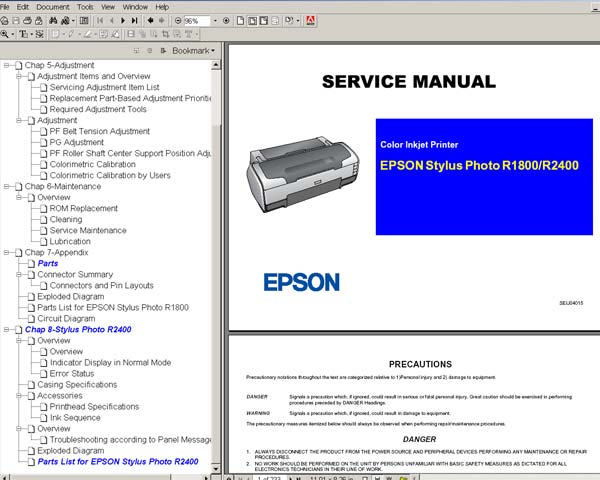Viewport: 600px width, 480px height.
Task: Collapse Adjustment Items and Overview node
Action: (19, 77)
